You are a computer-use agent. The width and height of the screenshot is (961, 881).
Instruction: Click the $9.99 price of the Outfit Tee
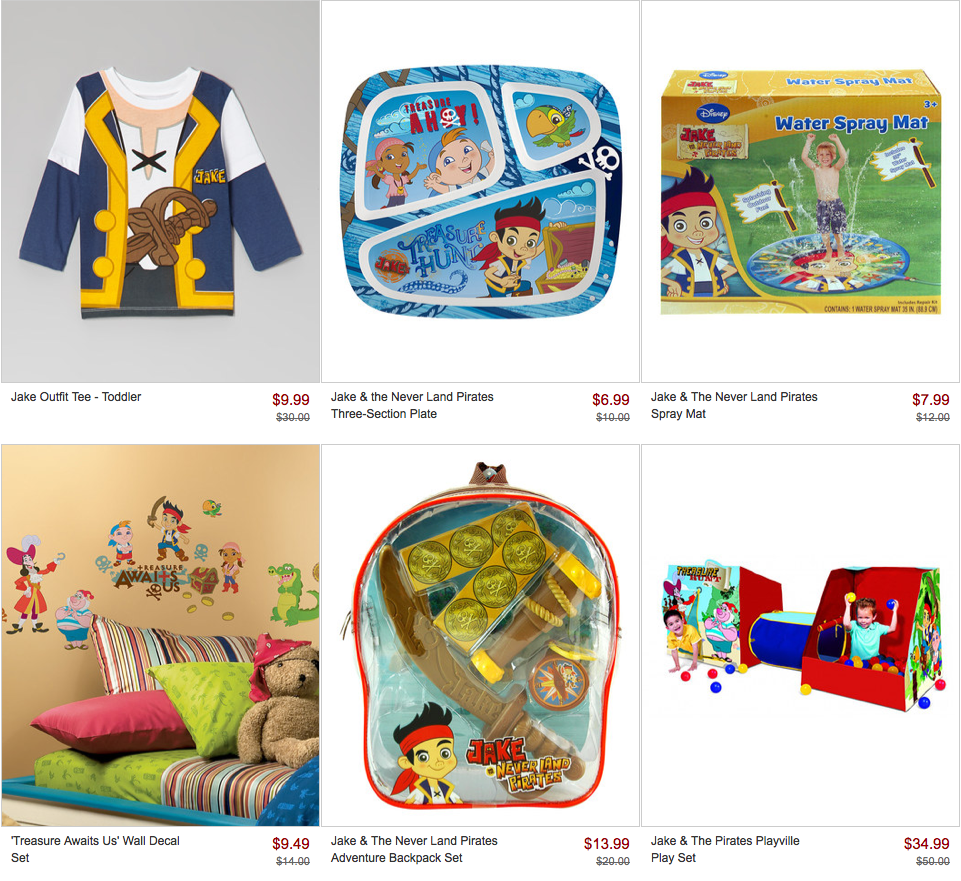click(x=291, y=400)
